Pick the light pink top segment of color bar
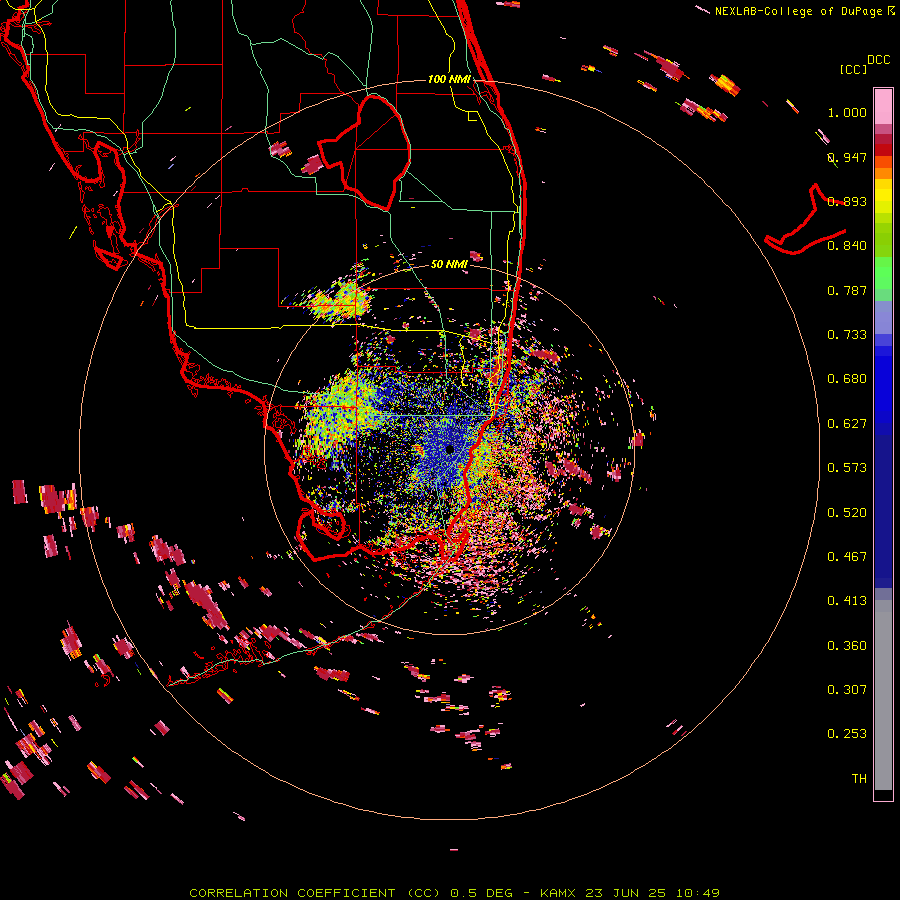The image size is (900, 900). click(883, 106)
